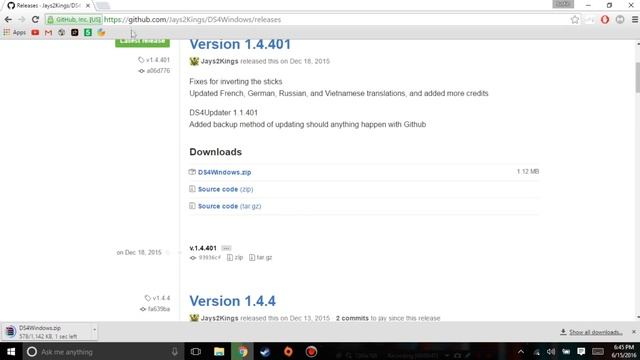Screen dimensions: 640x360
Task: Select the Releases browser tab
Action: (48, 6)
